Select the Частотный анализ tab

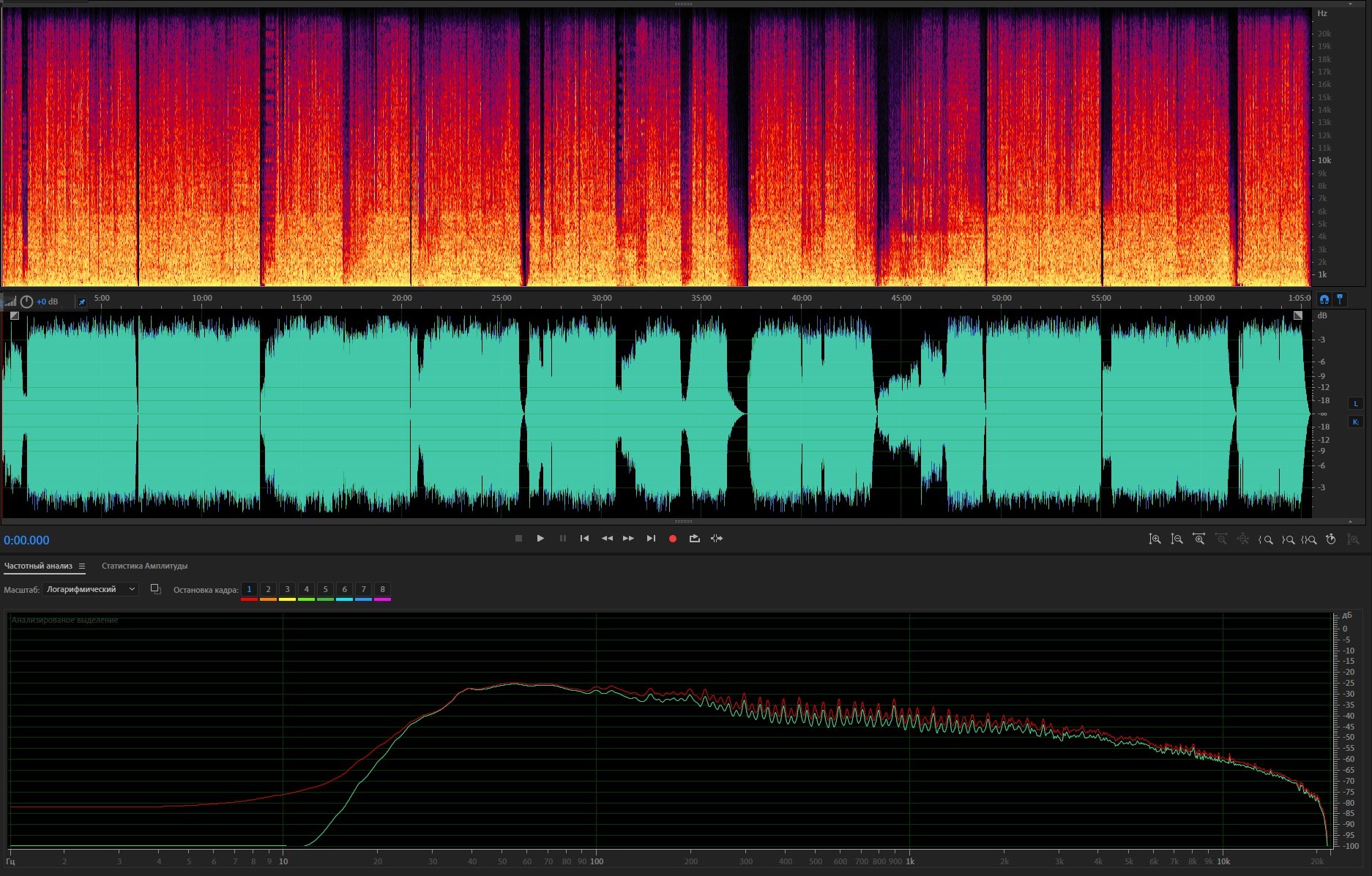tap(38, 566)
